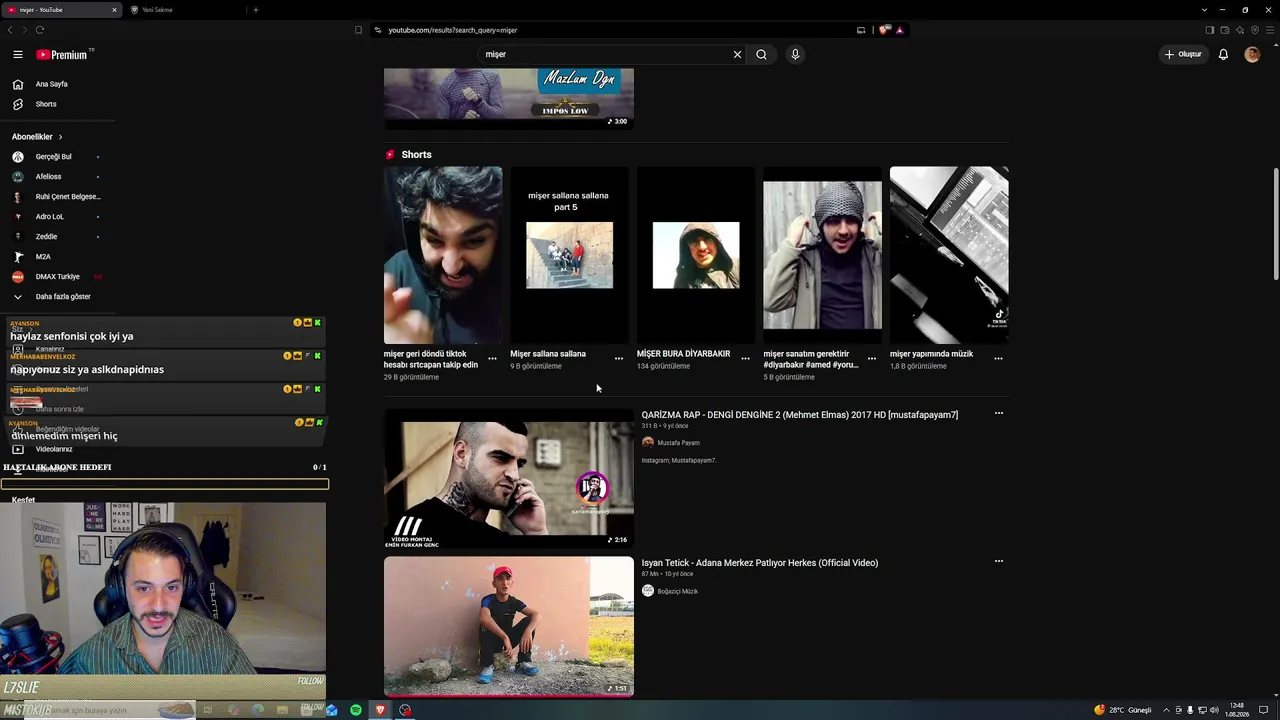Open a new browser tab
Viewport: 1280px width, 720px height.
256,10
